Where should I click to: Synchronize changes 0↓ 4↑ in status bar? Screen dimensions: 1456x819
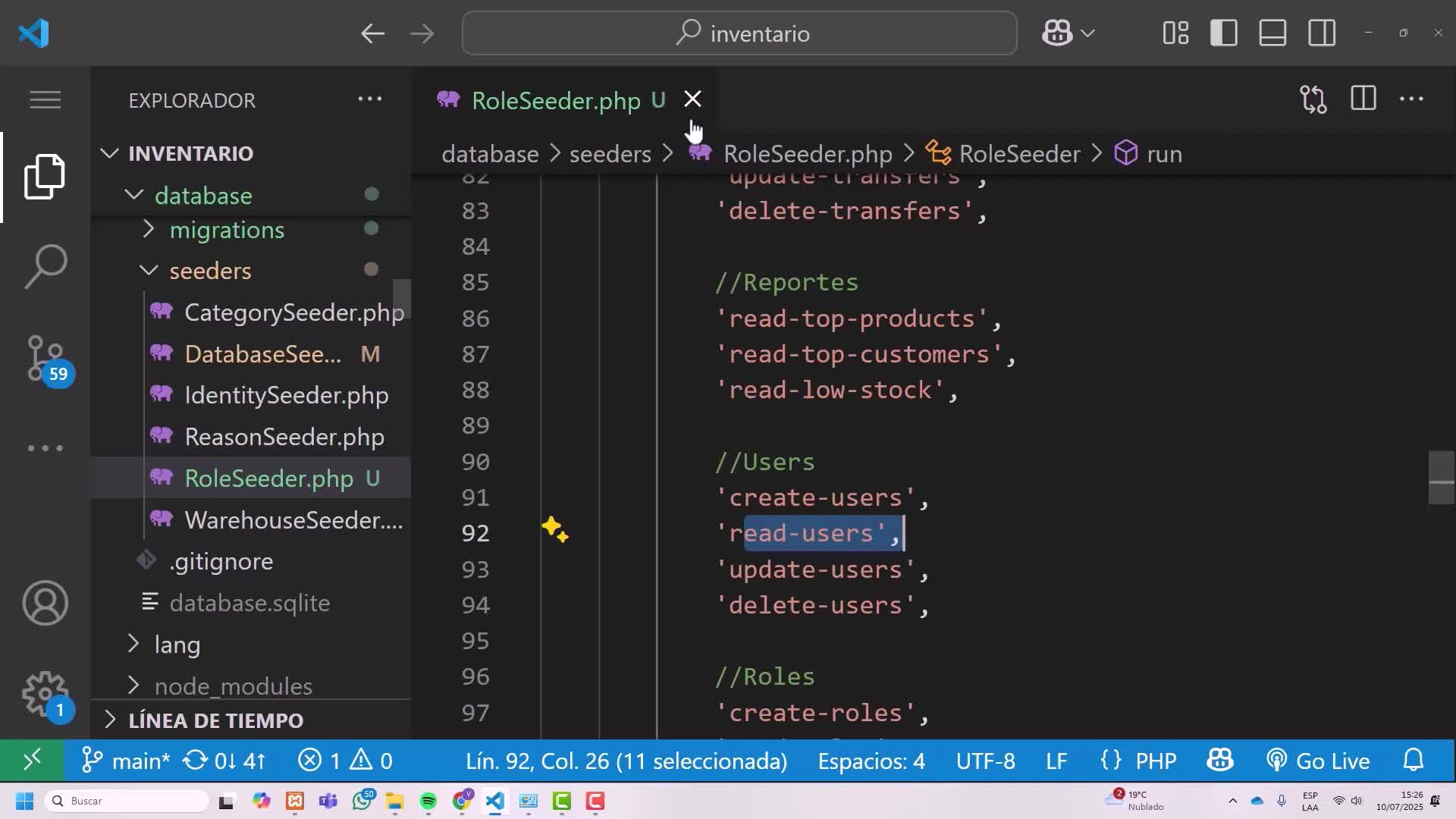click(224, 760)
